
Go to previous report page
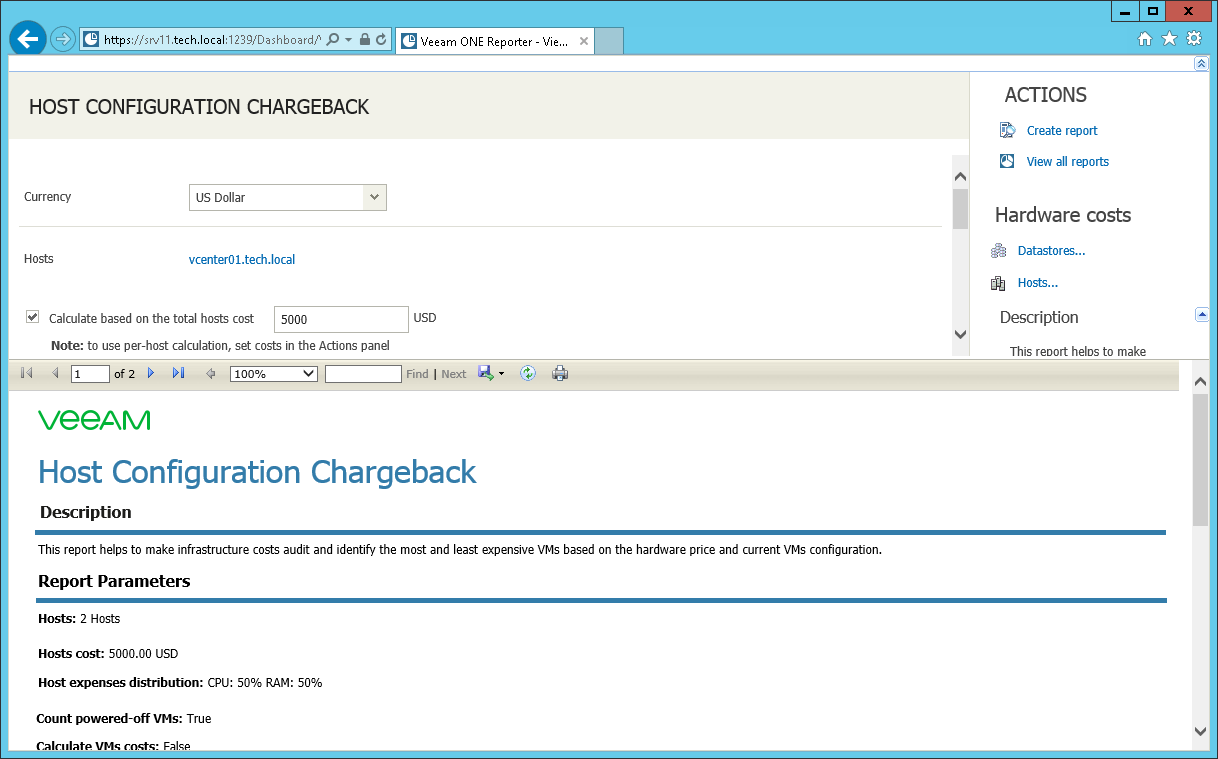[55, 373]
